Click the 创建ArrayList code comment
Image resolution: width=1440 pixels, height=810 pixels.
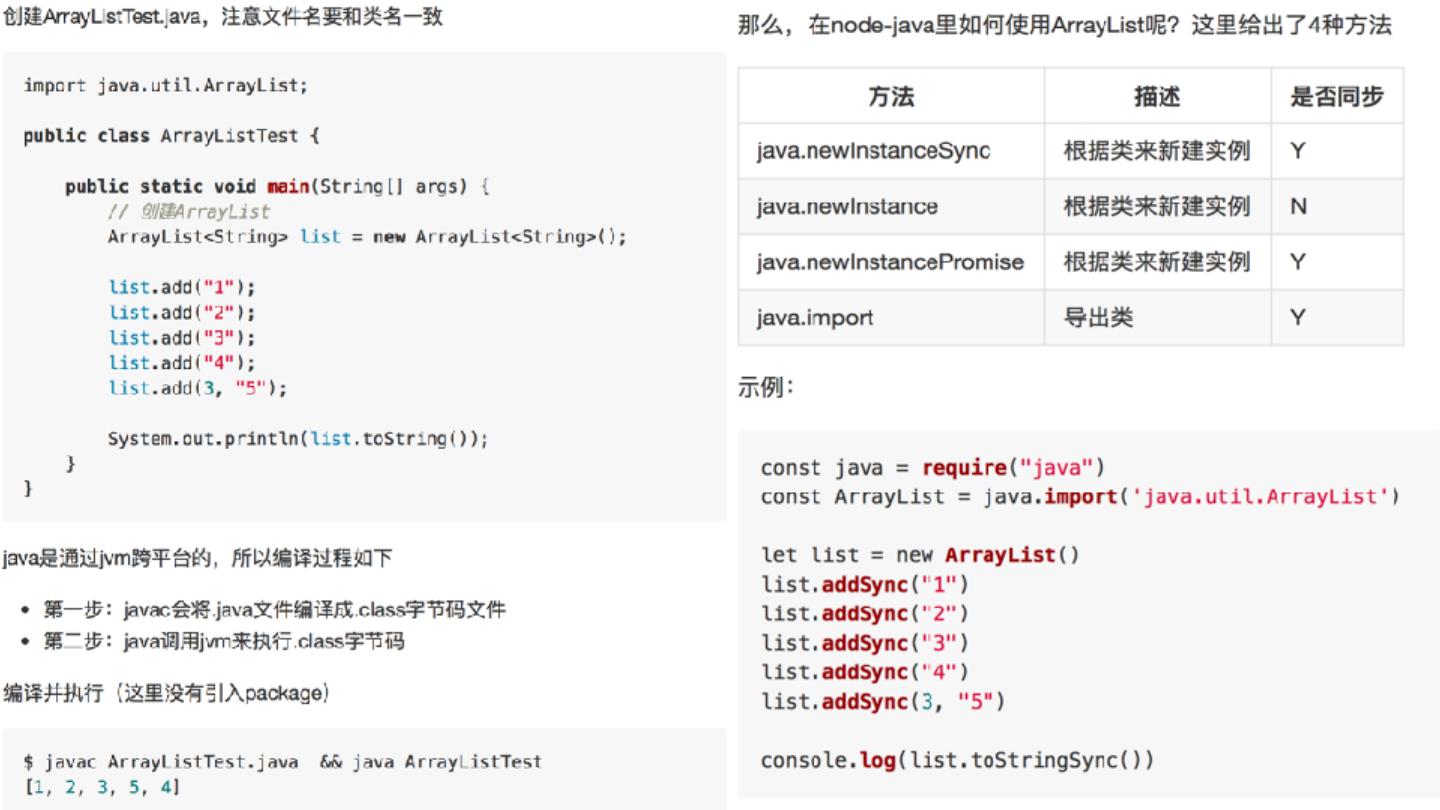(189, 212)
